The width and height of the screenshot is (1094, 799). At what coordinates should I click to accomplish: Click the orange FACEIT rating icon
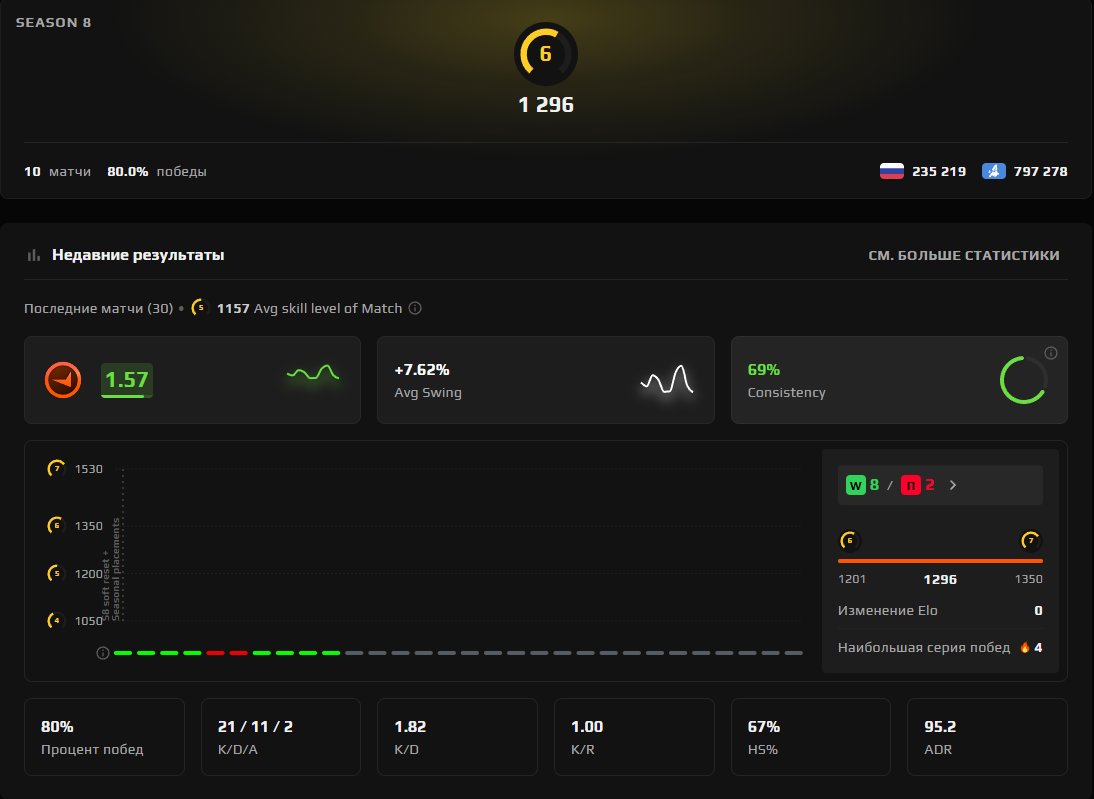click(x=63, y=380)
